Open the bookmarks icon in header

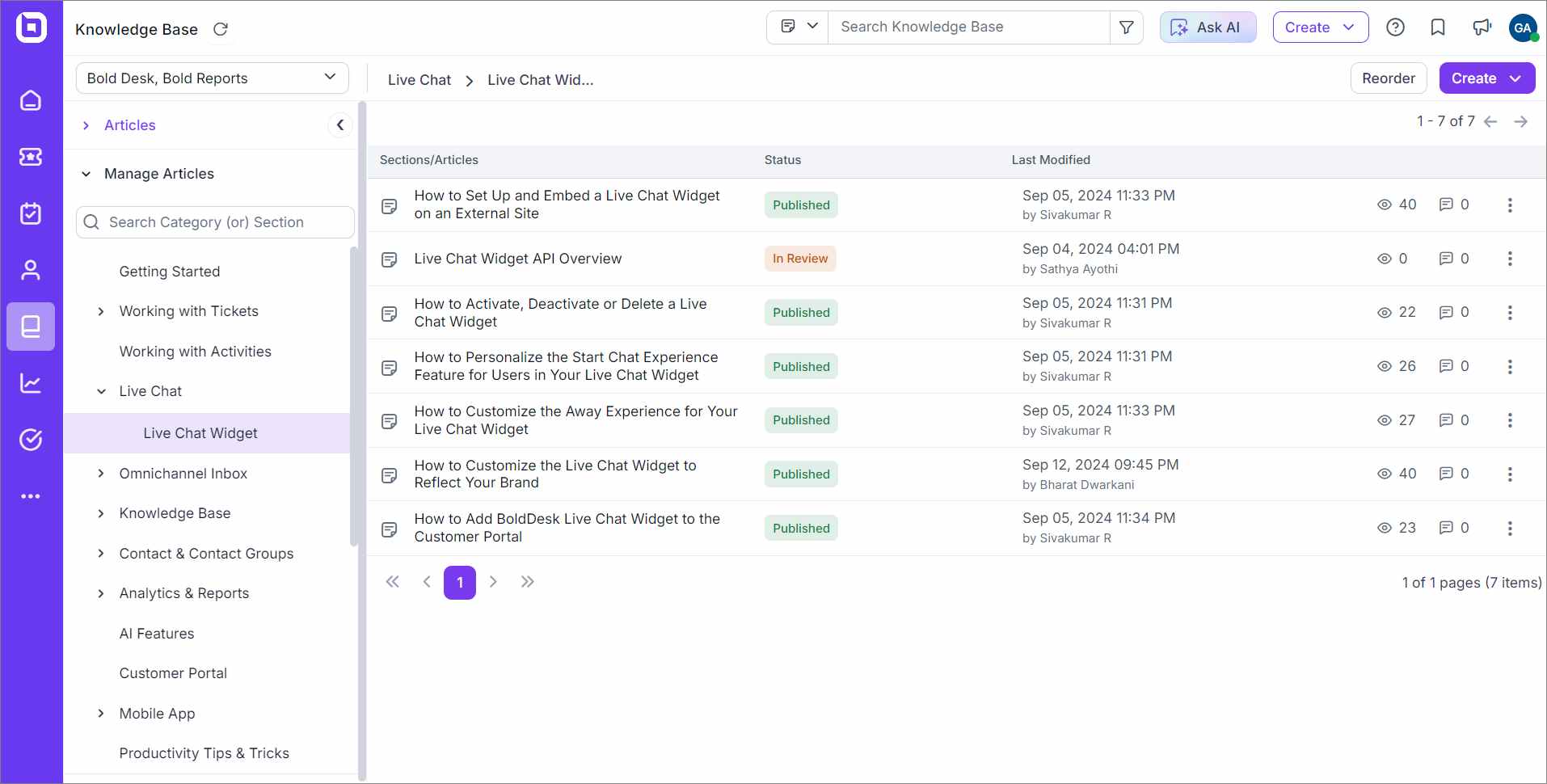[1438, 27]
